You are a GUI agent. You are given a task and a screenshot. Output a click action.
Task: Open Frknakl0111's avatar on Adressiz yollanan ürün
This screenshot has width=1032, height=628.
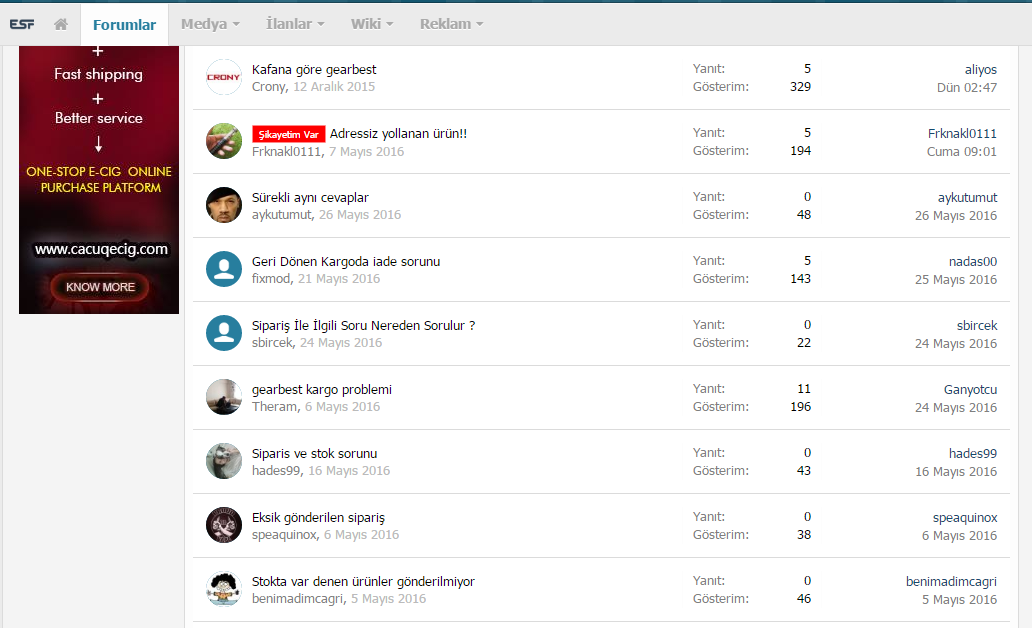224,141
